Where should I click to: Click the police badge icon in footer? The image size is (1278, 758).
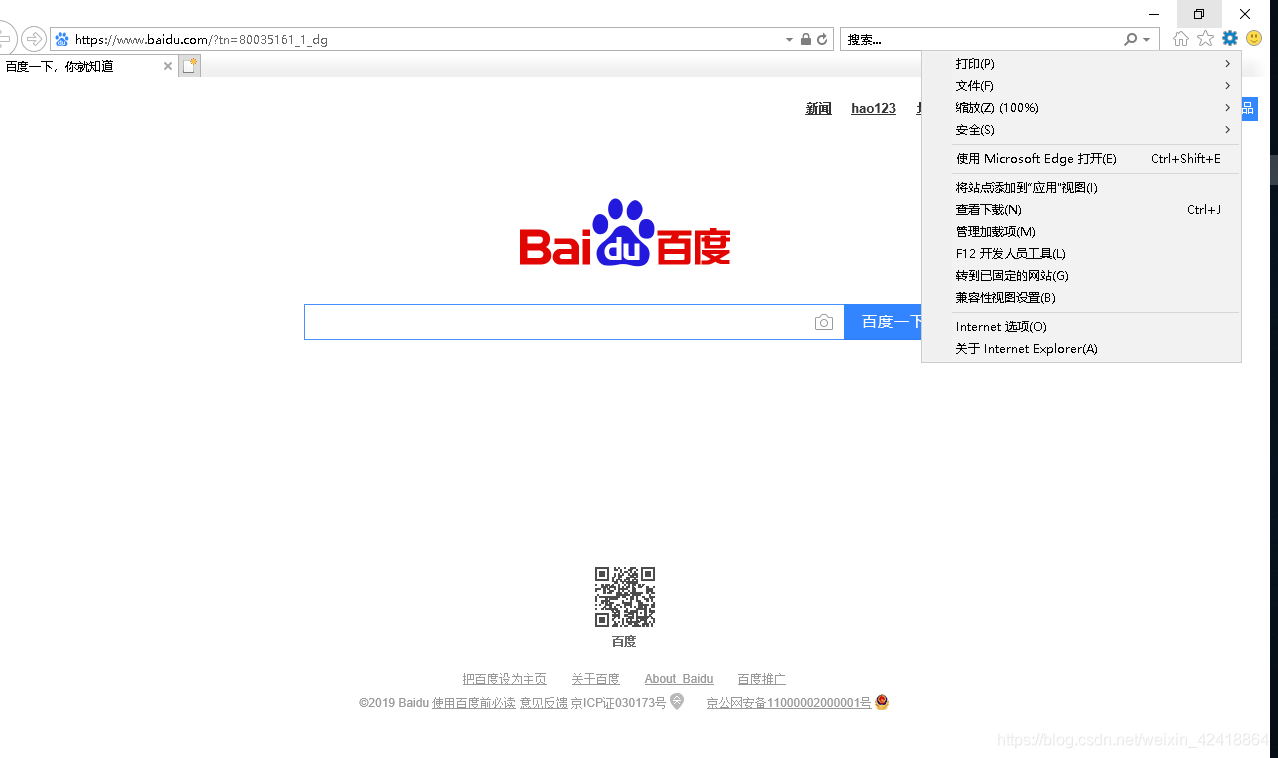(882, 702)
